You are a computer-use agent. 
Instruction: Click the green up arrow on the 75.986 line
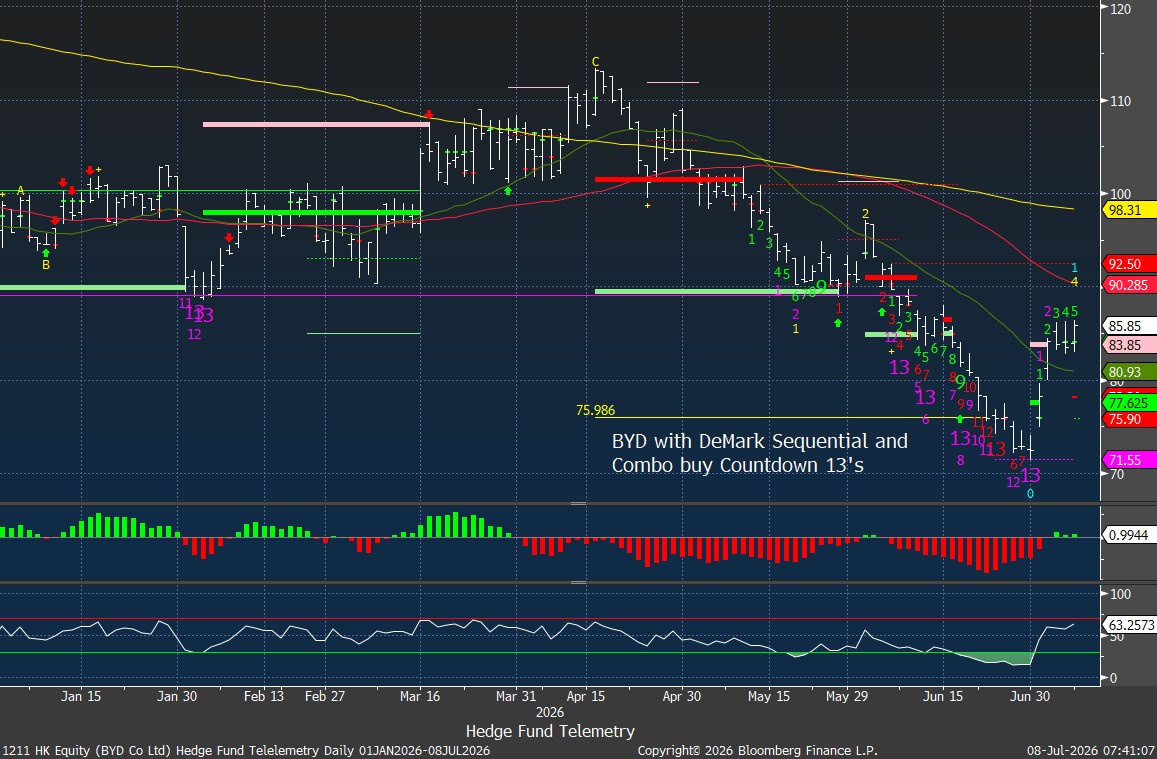pyautogui.click(x=960, y=418)
